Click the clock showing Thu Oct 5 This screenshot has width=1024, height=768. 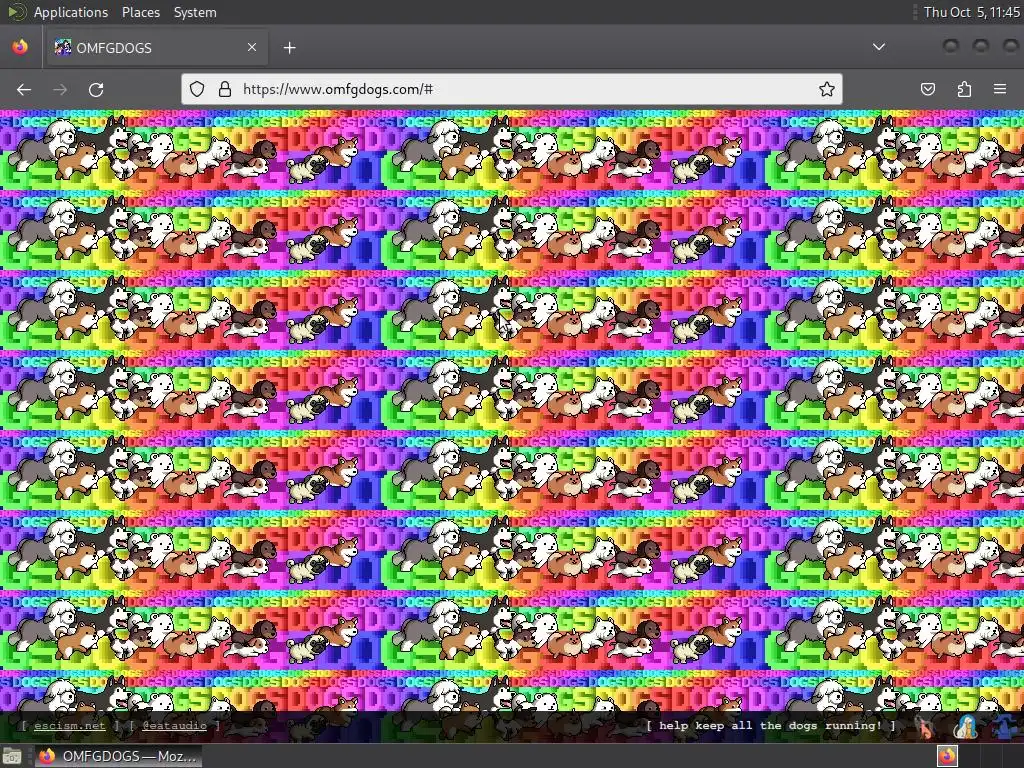970,12
